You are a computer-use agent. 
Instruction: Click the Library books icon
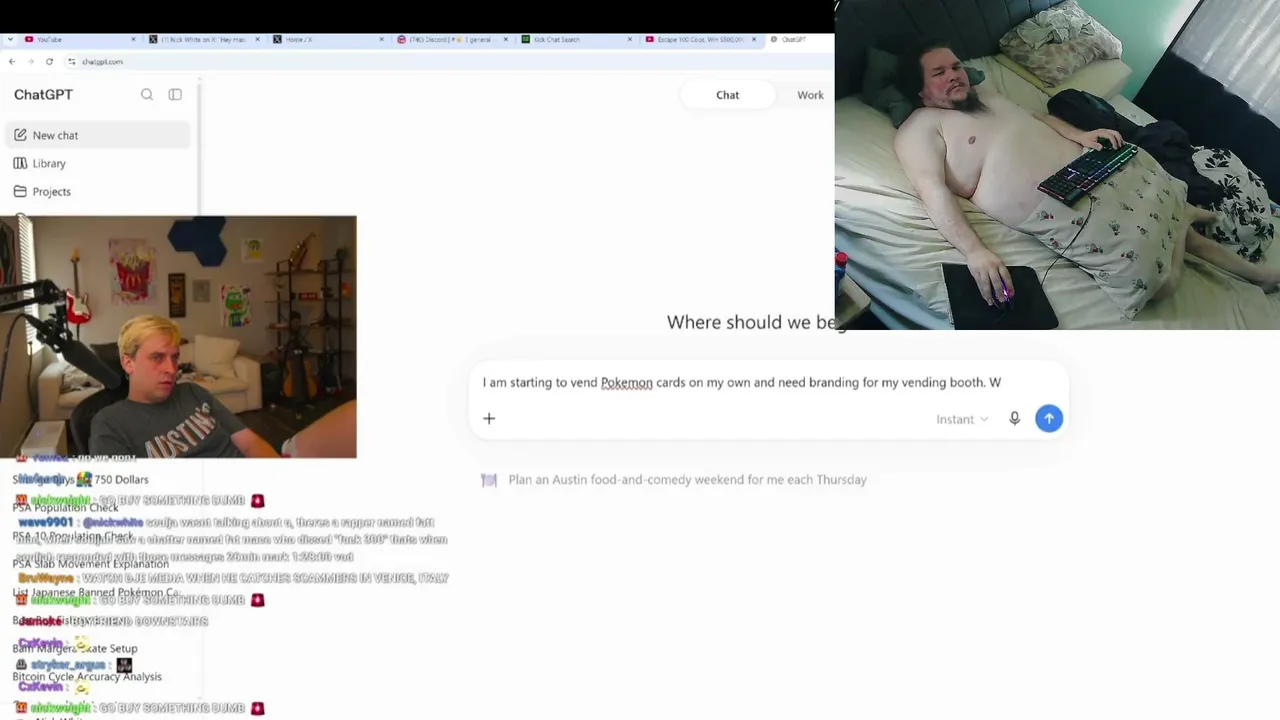(x=20, y=163)
